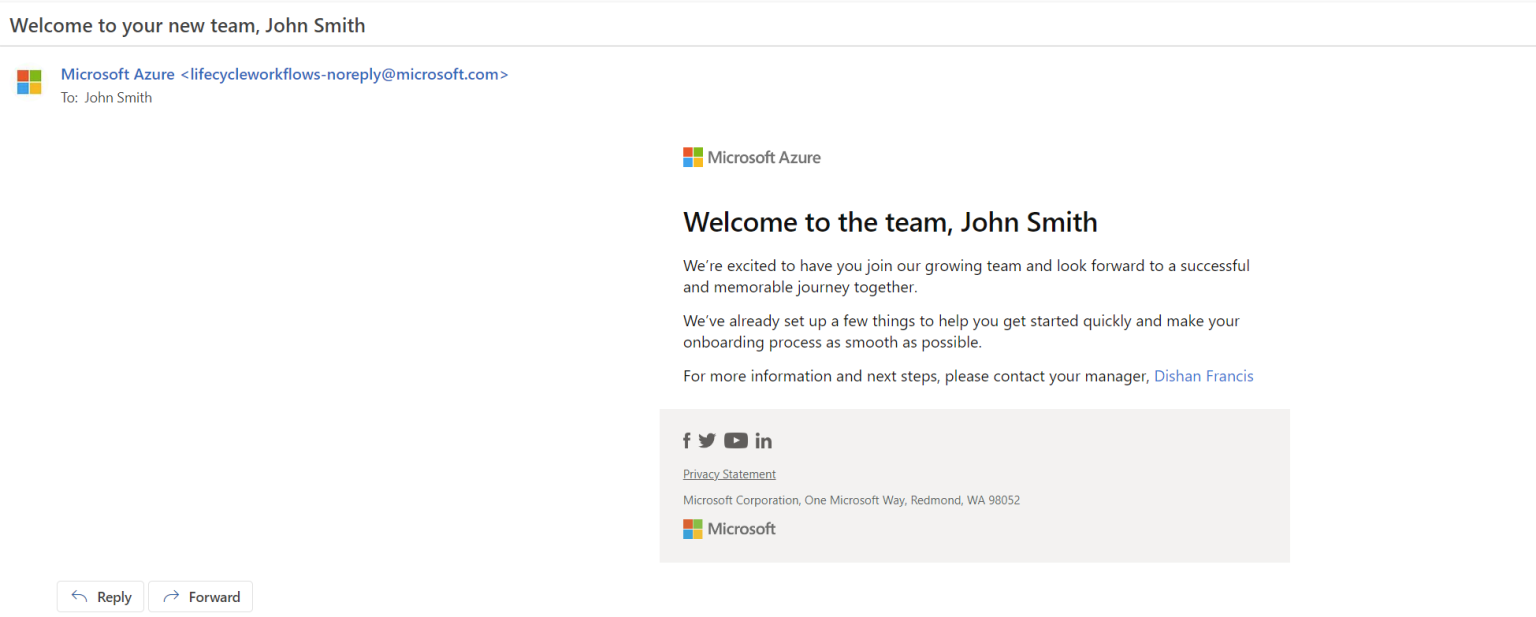The width and height of the screenshot is (1536, 617).
Task: Click the Microsoft logo in the footer
Action: click(729, 528)
